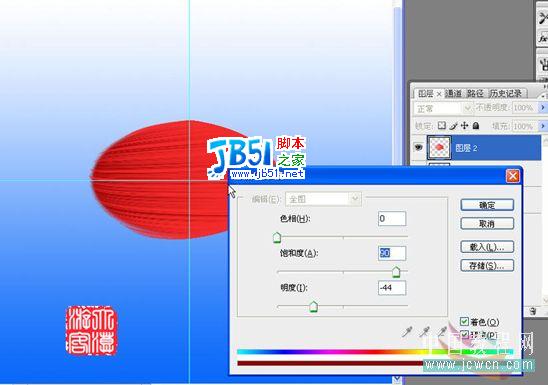Select the first eyedropper tool in dialog

407,332
